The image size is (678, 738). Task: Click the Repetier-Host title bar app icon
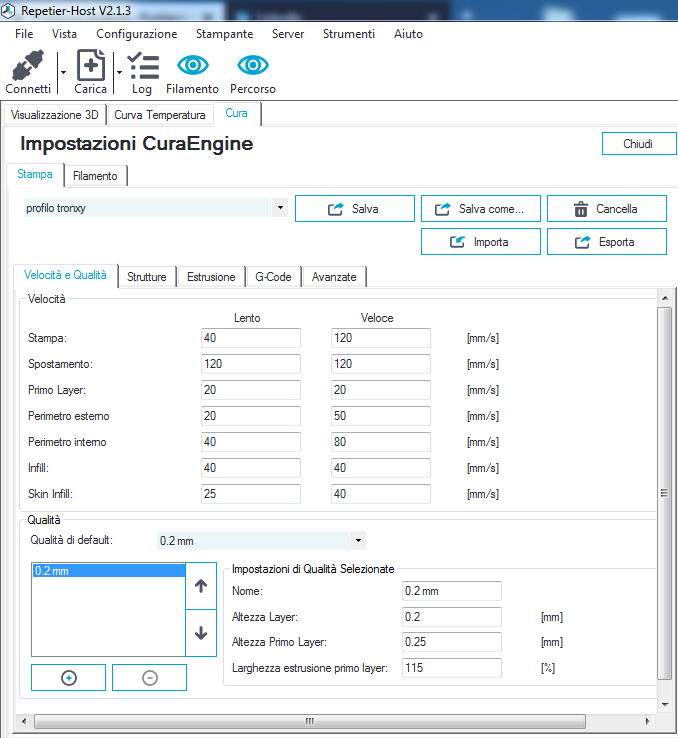[8, 10]
